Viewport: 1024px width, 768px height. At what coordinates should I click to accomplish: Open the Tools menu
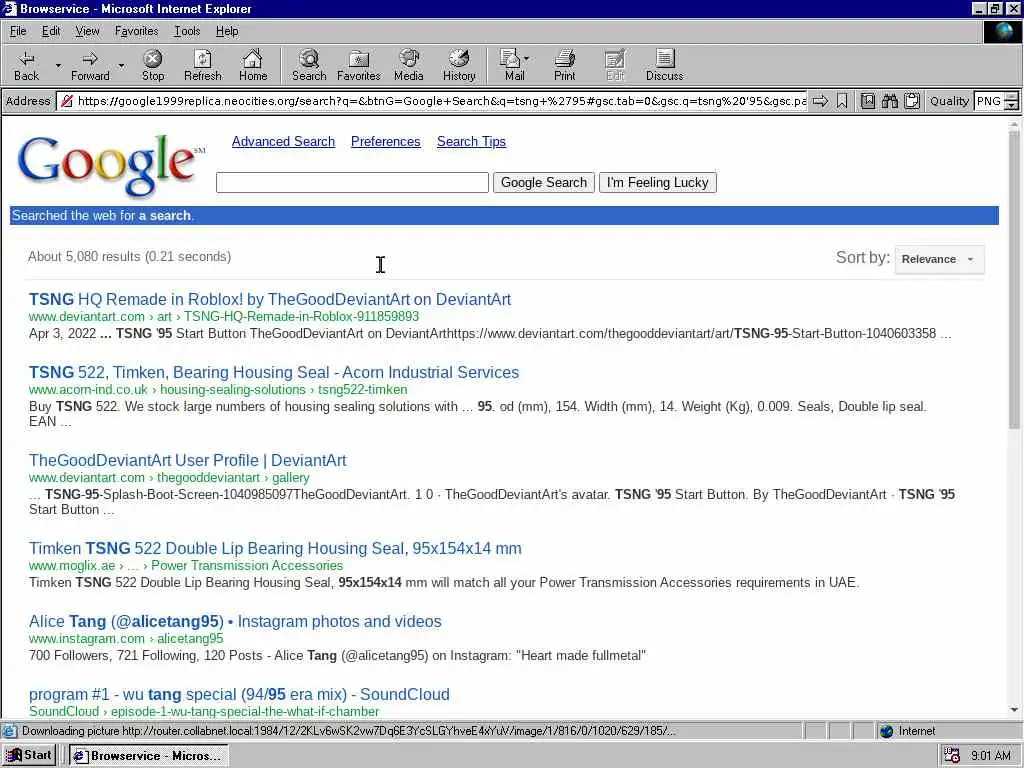pos(187,31)
